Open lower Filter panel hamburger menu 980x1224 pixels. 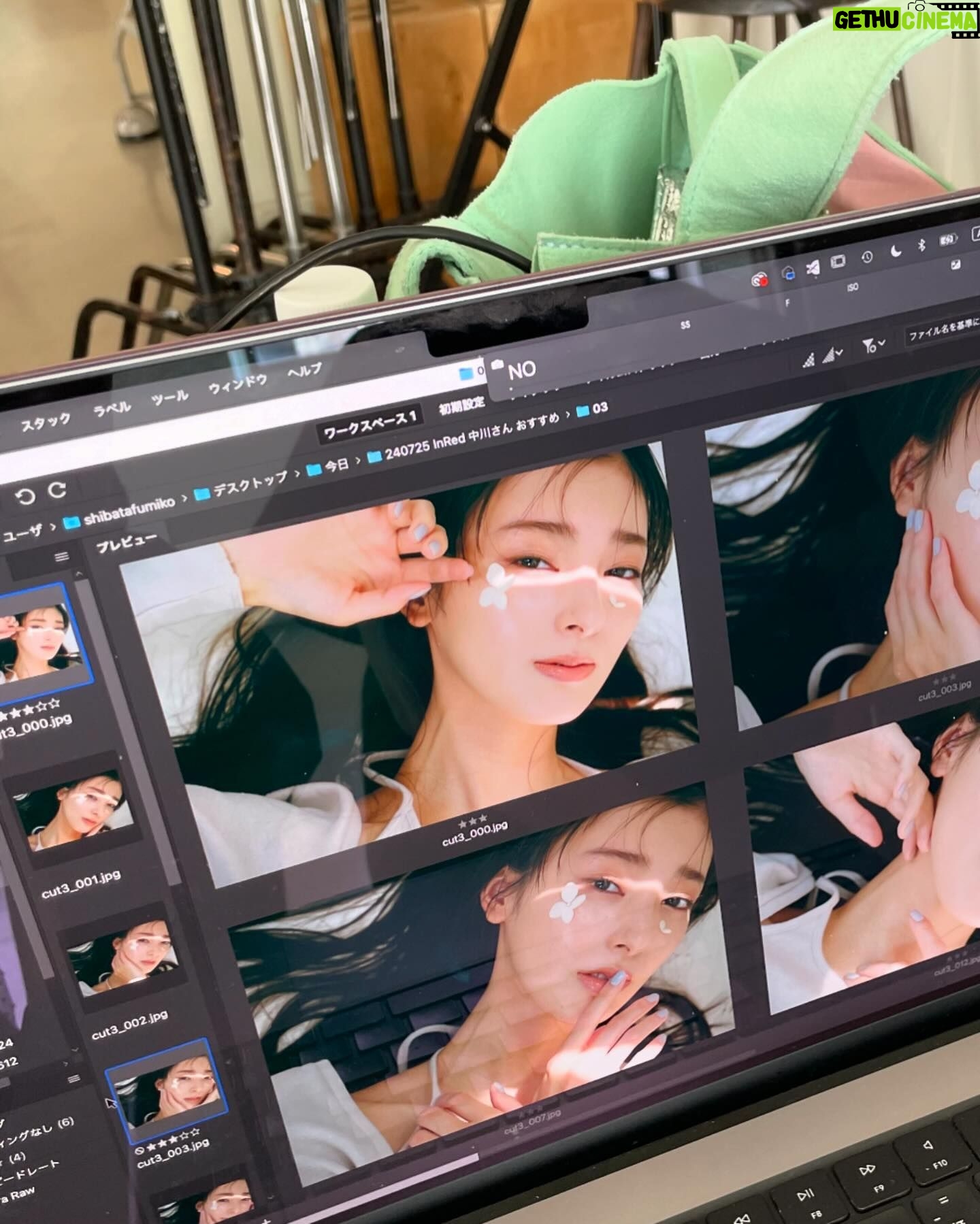tap(73, 1080)
